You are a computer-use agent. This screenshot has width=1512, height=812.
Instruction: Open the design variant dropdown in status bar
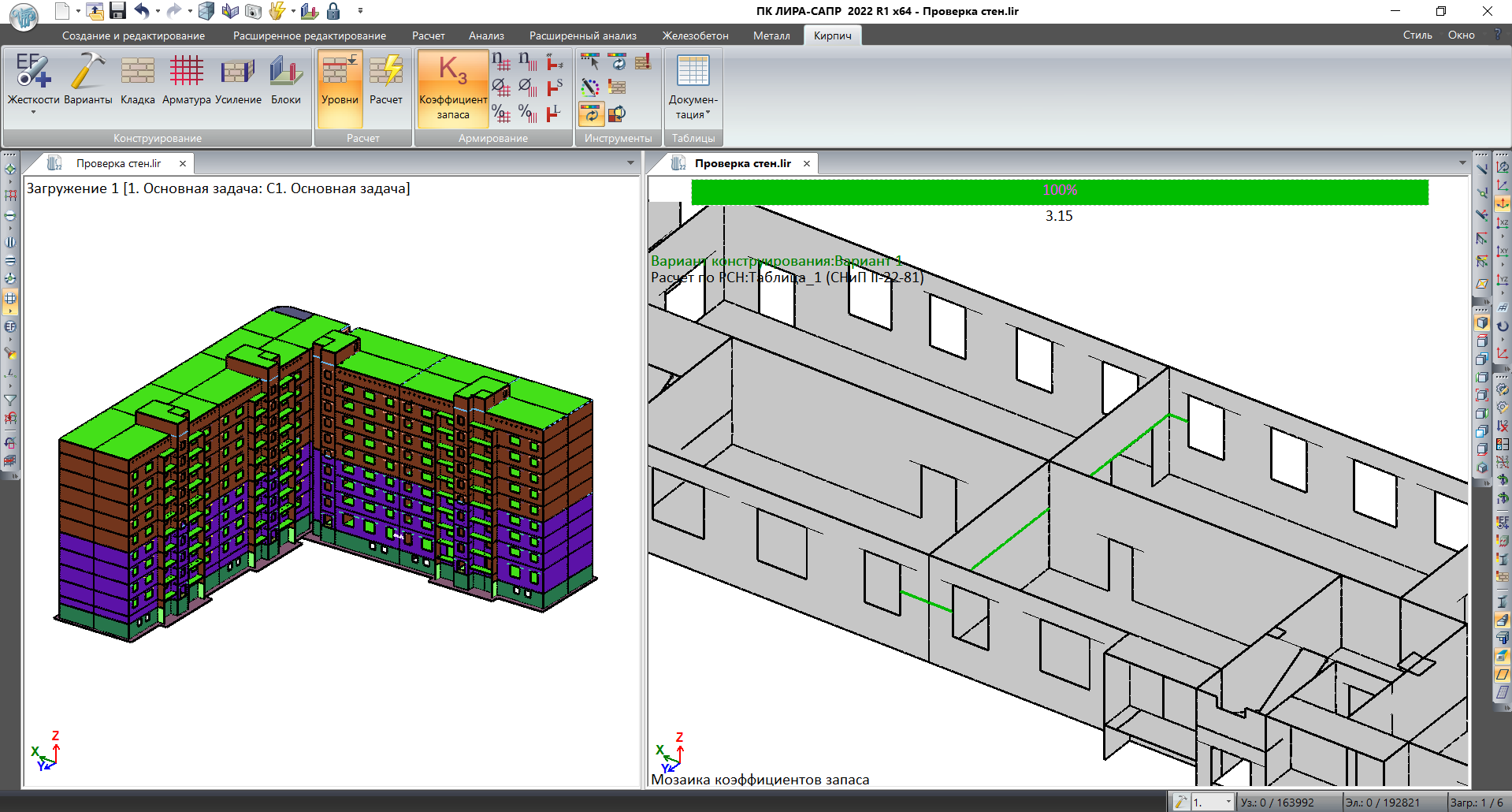[1228, 802]
